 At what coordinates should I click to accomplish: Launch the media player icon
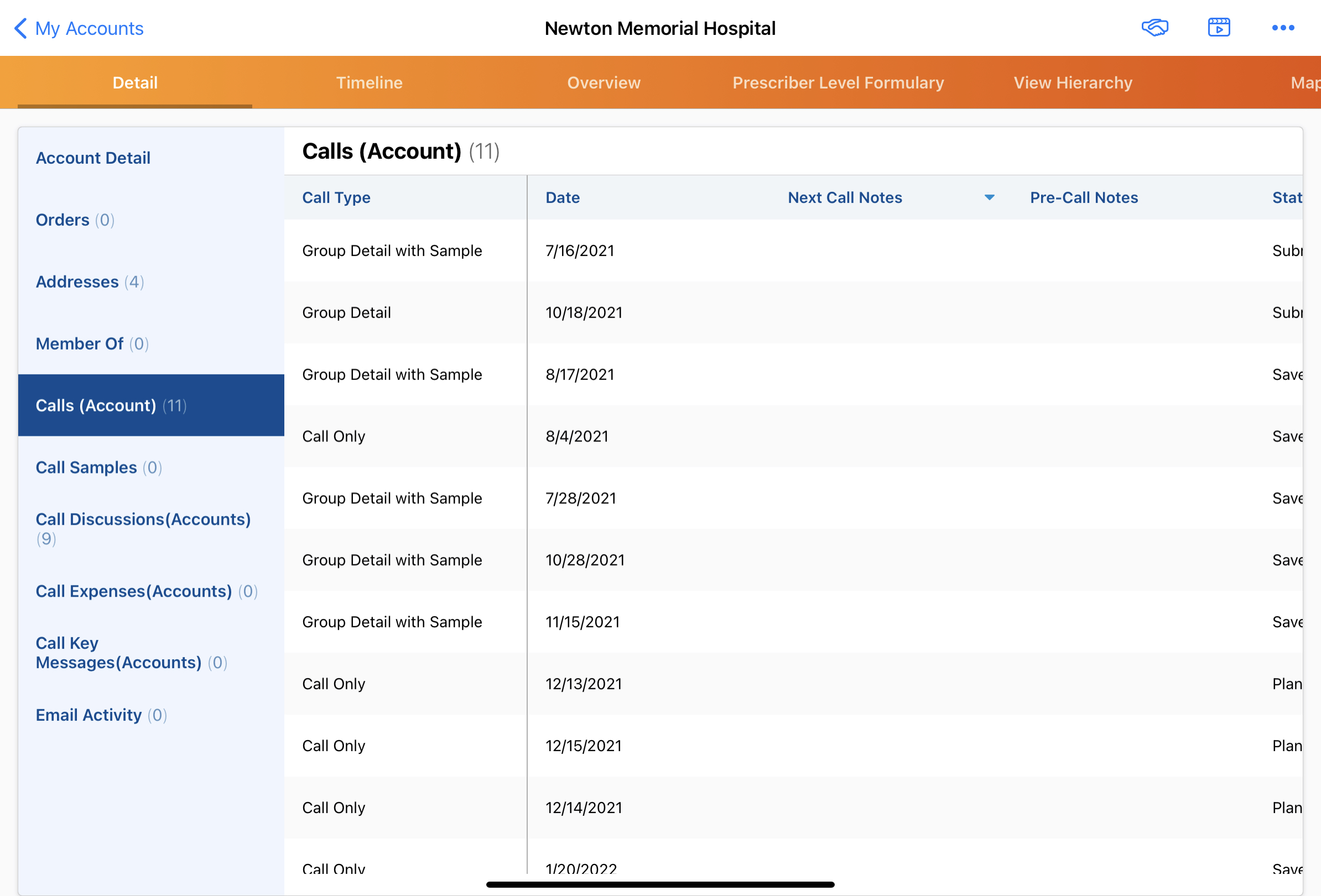(x=1219, y=27)
